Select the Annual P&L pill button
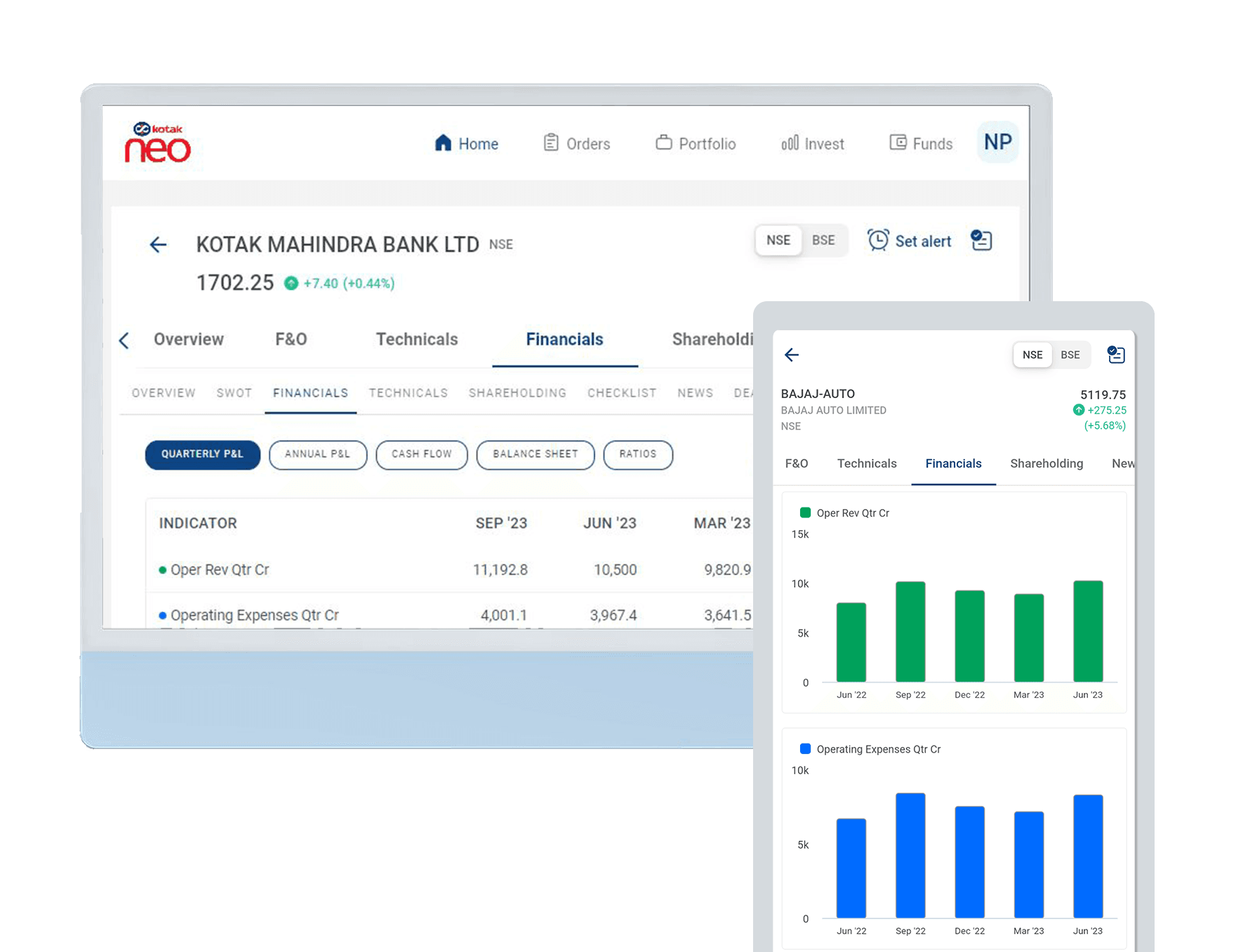 pyautogui.click(x=317, y=454)
